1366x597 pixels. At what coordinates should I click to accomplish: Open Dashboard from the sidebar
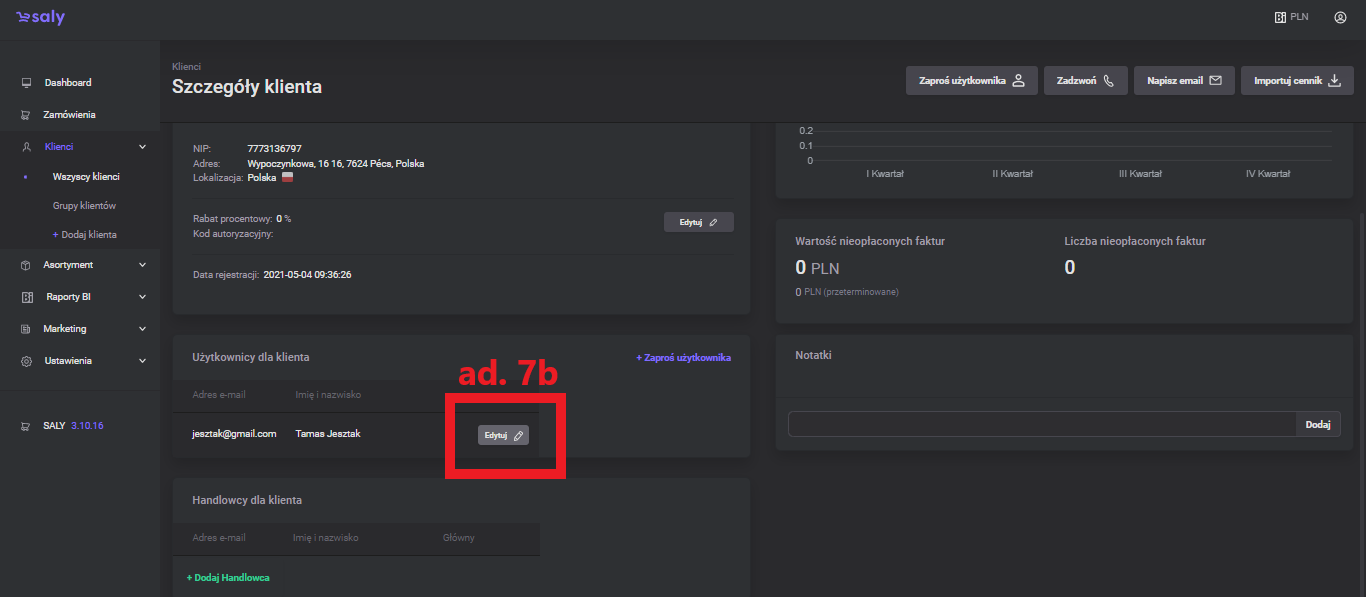[x=67, y=83]
